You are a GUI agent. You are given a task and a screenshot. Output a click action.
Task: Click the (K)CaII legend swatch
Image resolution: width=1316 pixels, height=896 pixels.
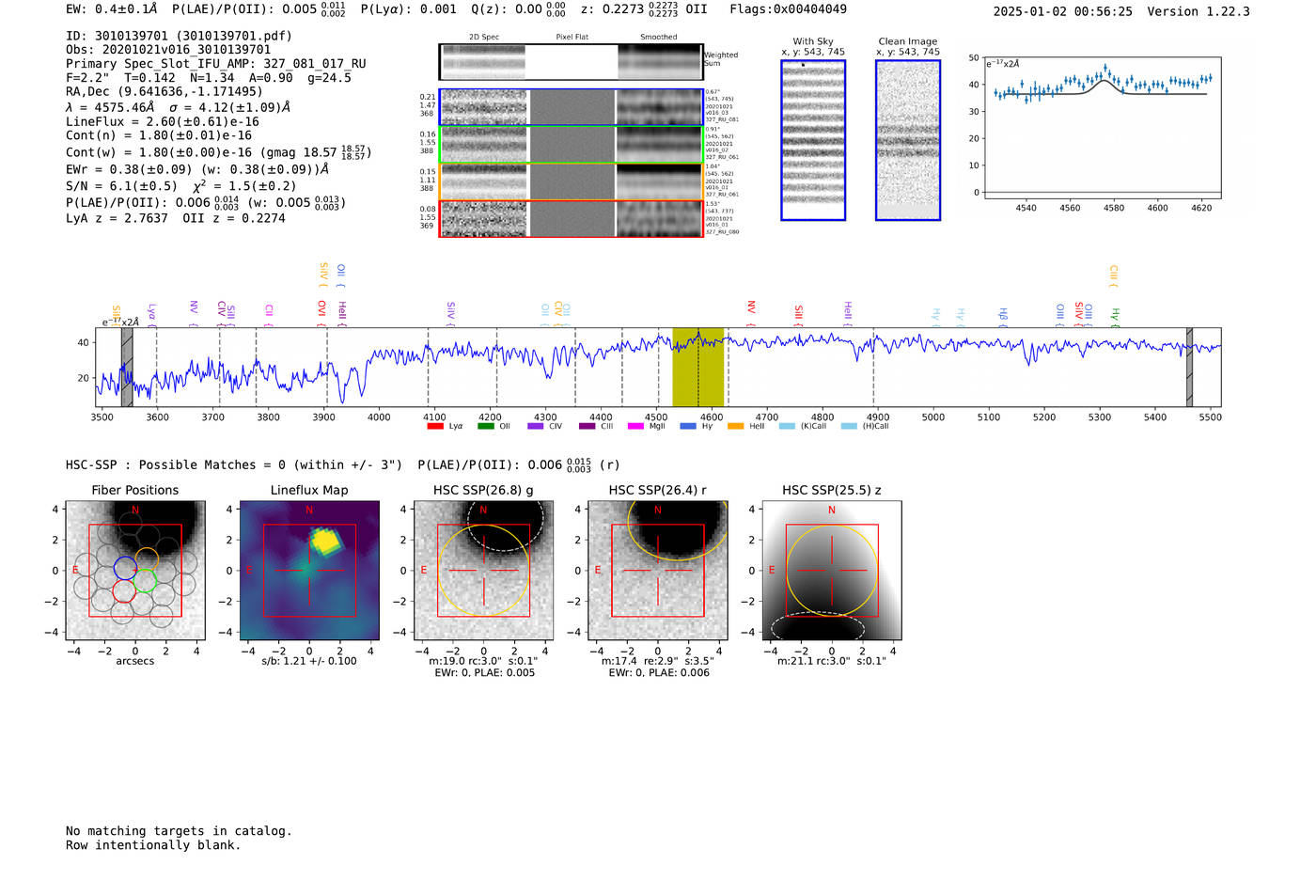pyautogui.click(x=788, y=427)
